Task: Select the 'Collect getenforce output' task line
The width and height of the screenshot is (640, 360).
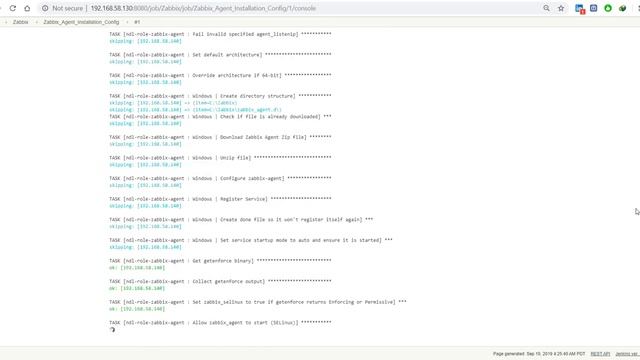Action: click(220, 281)
